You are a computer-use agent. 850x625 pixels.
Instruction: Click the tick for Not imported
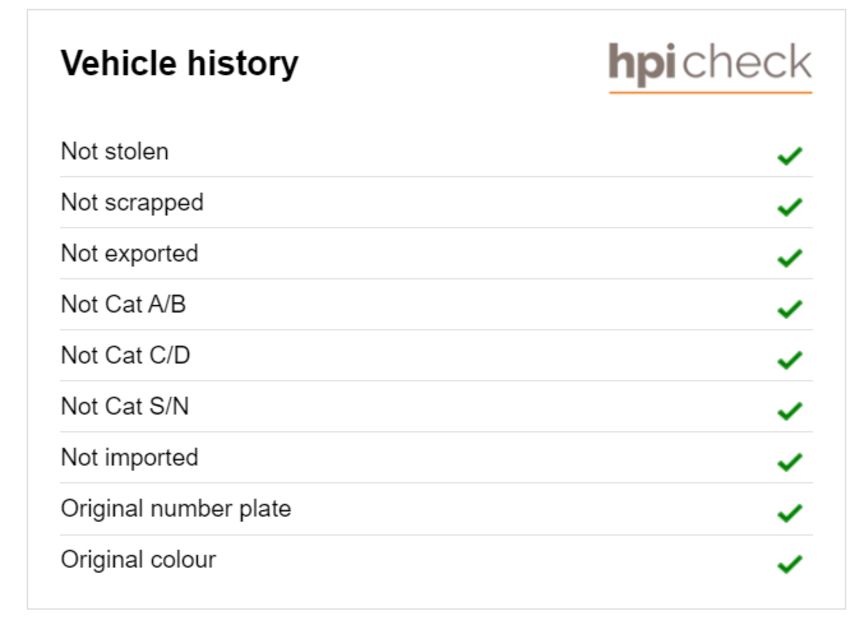click(x=790, y=462)
